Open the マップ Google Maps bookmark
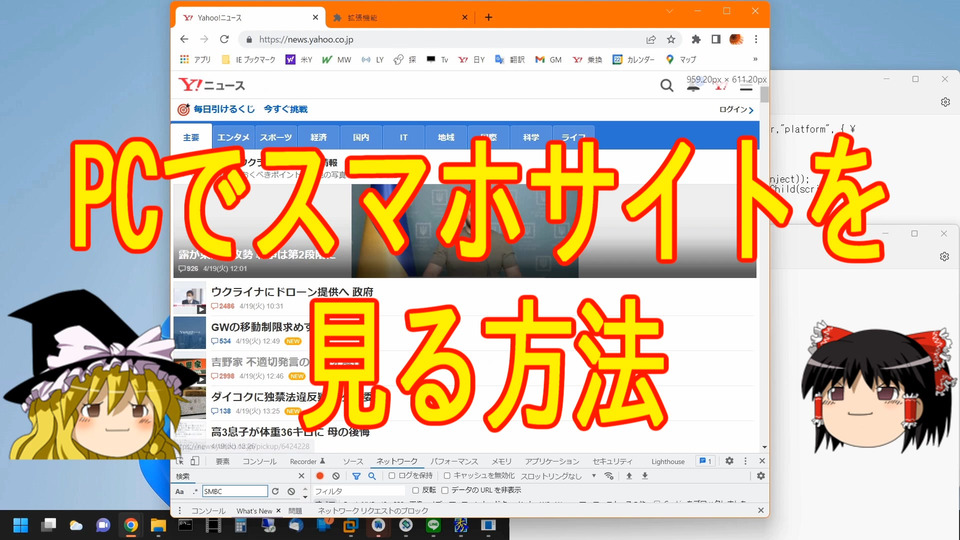This screenshot has width=960, height=540. tap(681, 59)
